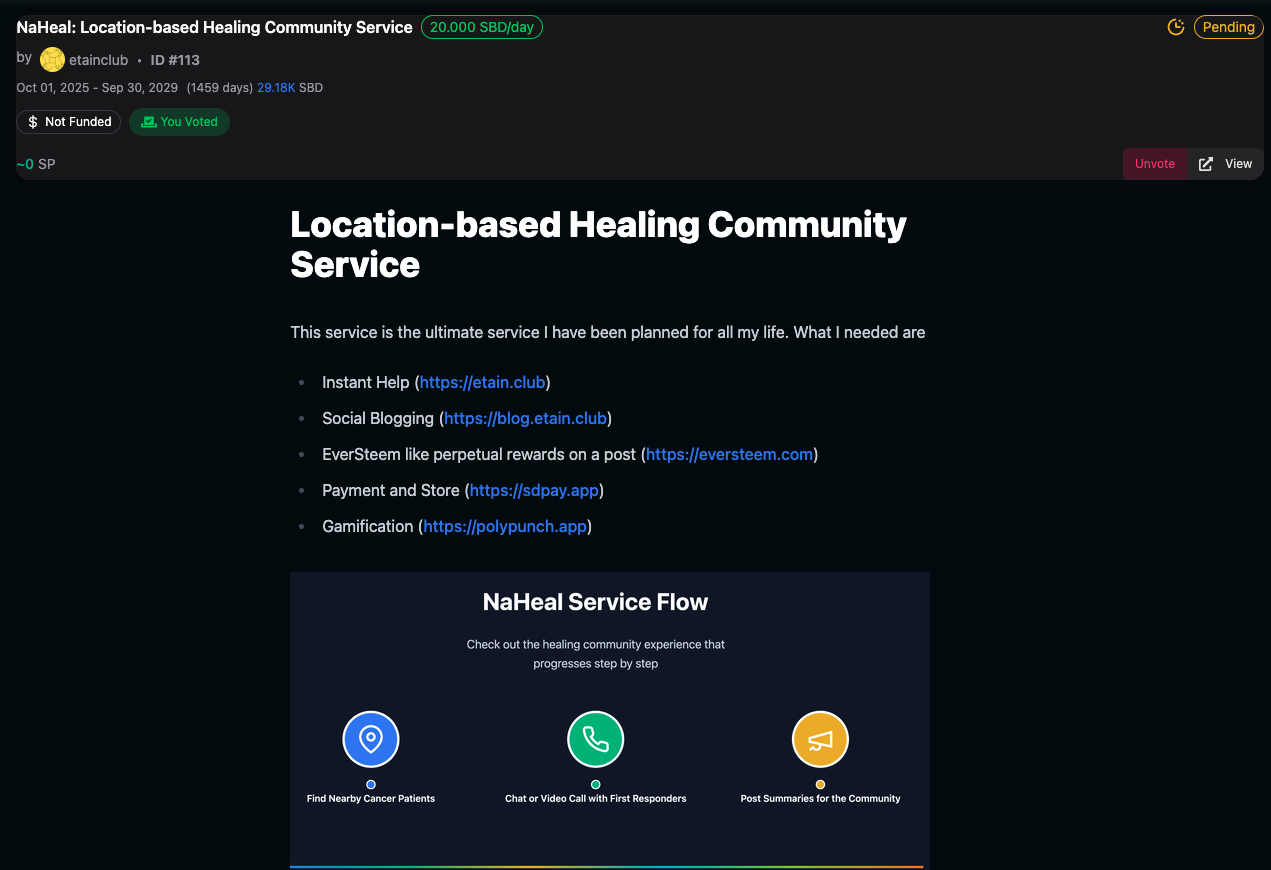Open the https://etain.club link
The height and width of the screenshot is (870, 1271).
pos(483,382)
